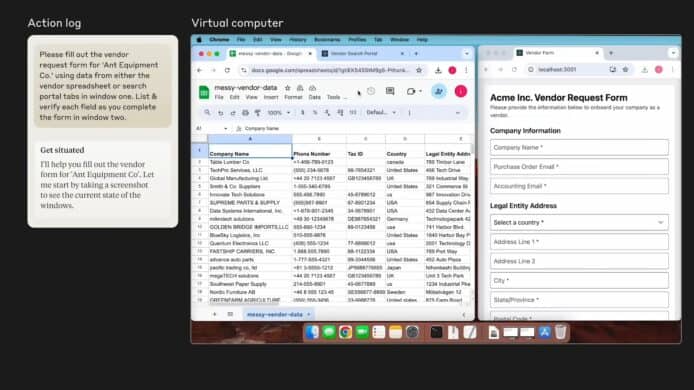Screen dimensions: 694x390
Task: Add a new sheet with plus button
Action: (214, 314)
